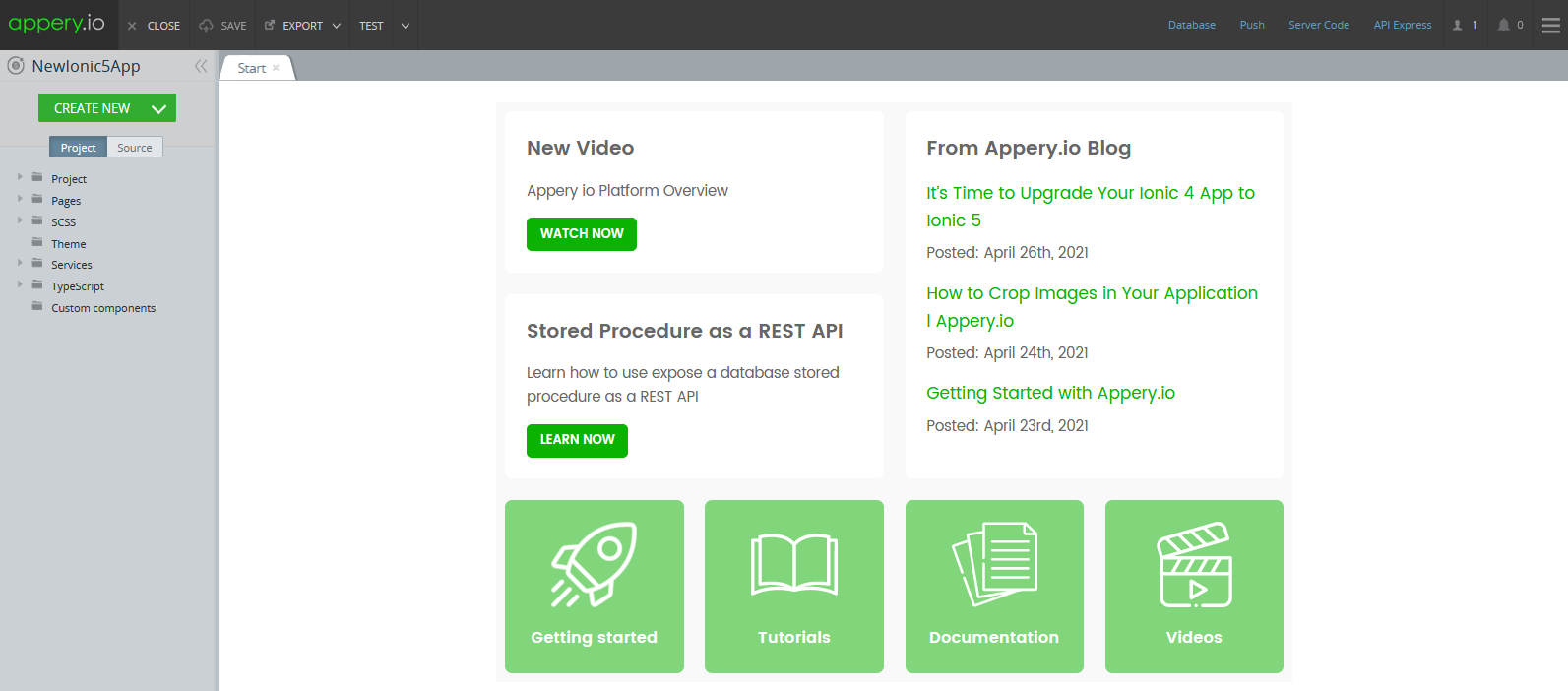Click the NewIonic5App project icon
The width and height of the screenshot is (1568, 691).
16,66
